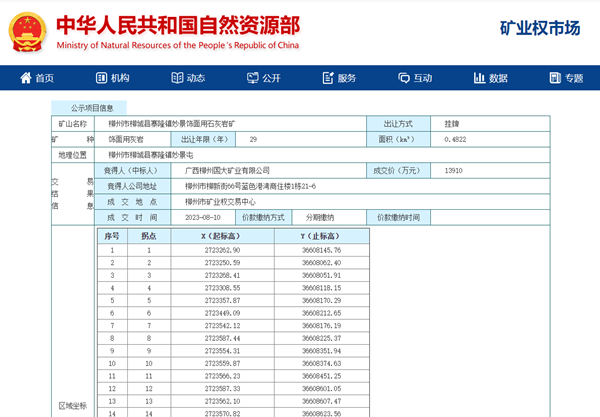600x417 pixels.
Task: Click the ministry title 中华人民共和国自然资源部
Action: [x=177, y=24]
